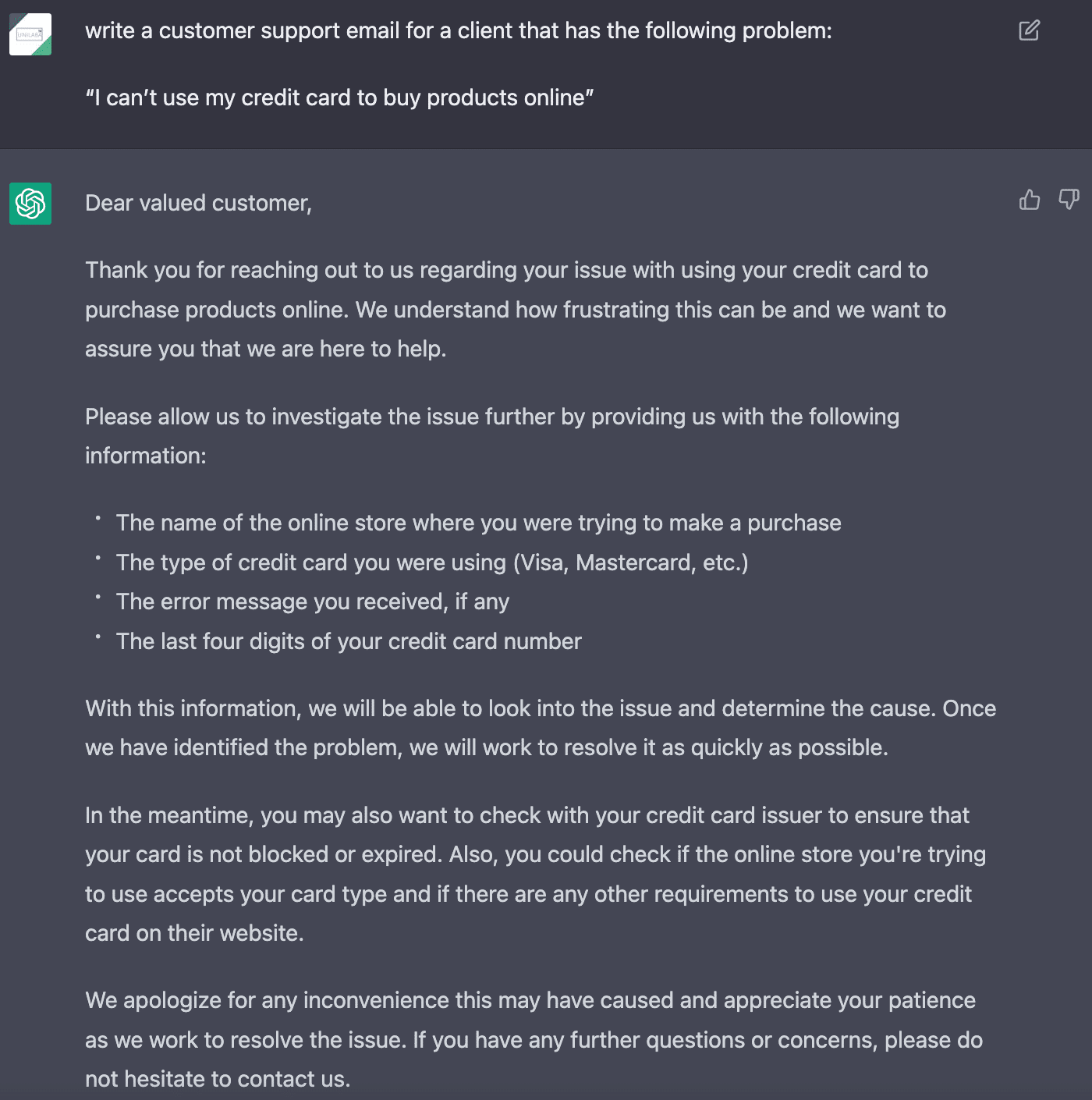
Task: Click the green ChatGPT logo avatar
Action: pos(30,204)
